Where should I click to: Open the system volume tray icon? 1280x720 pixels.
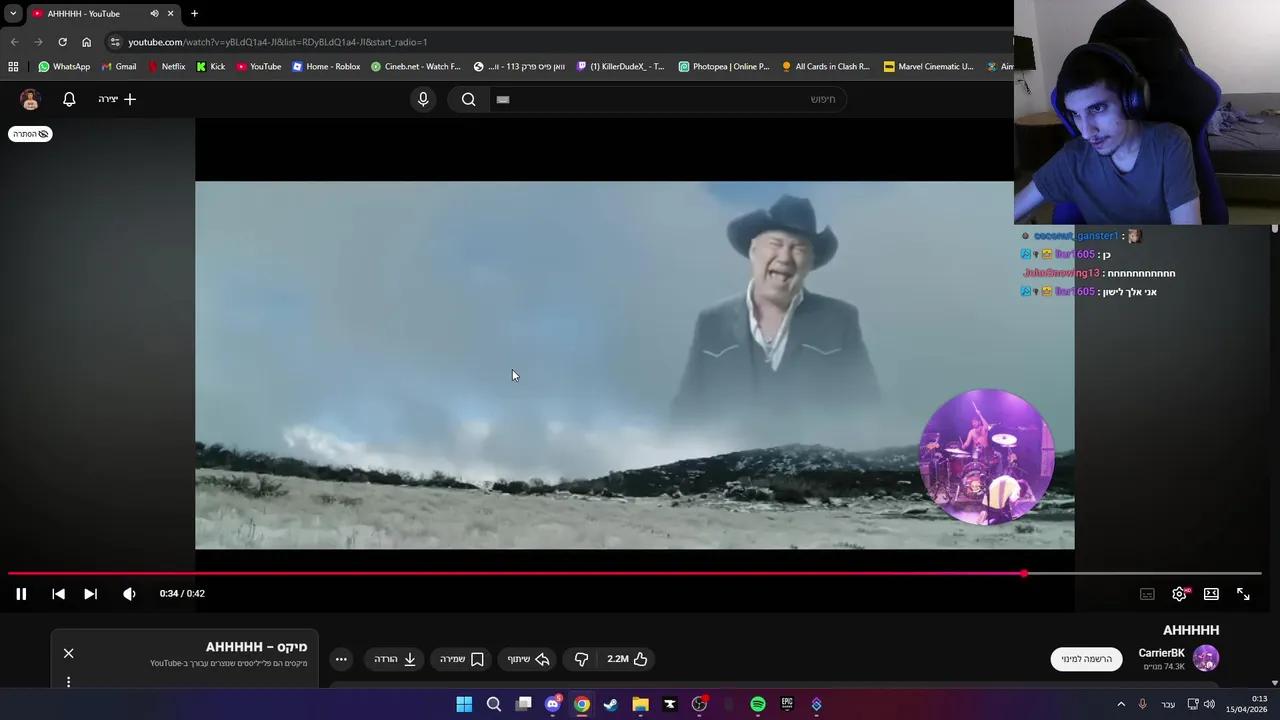(x=1209, y=704)
